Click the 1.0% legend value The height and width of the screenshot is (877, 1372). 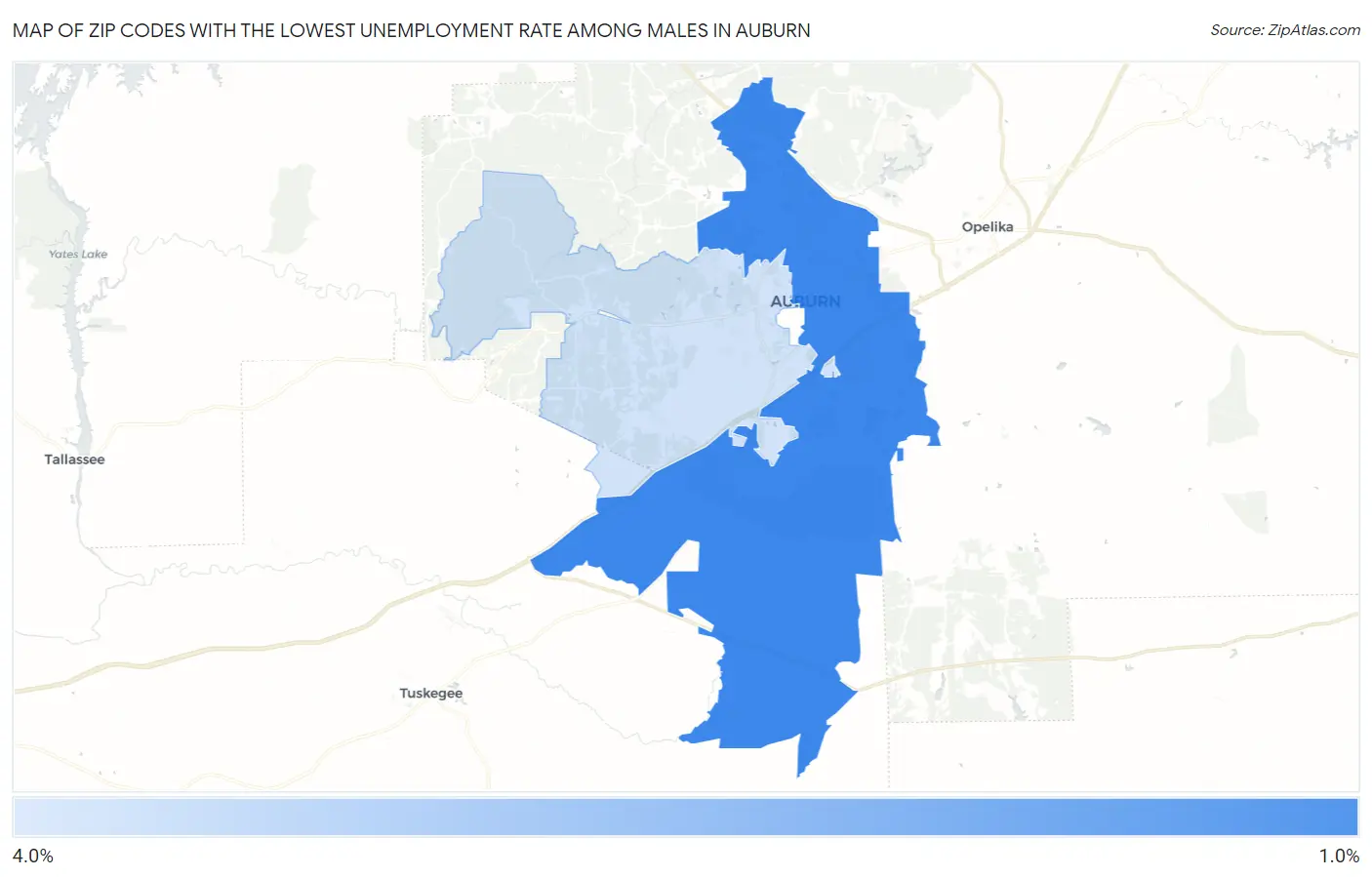(1339, 856)
